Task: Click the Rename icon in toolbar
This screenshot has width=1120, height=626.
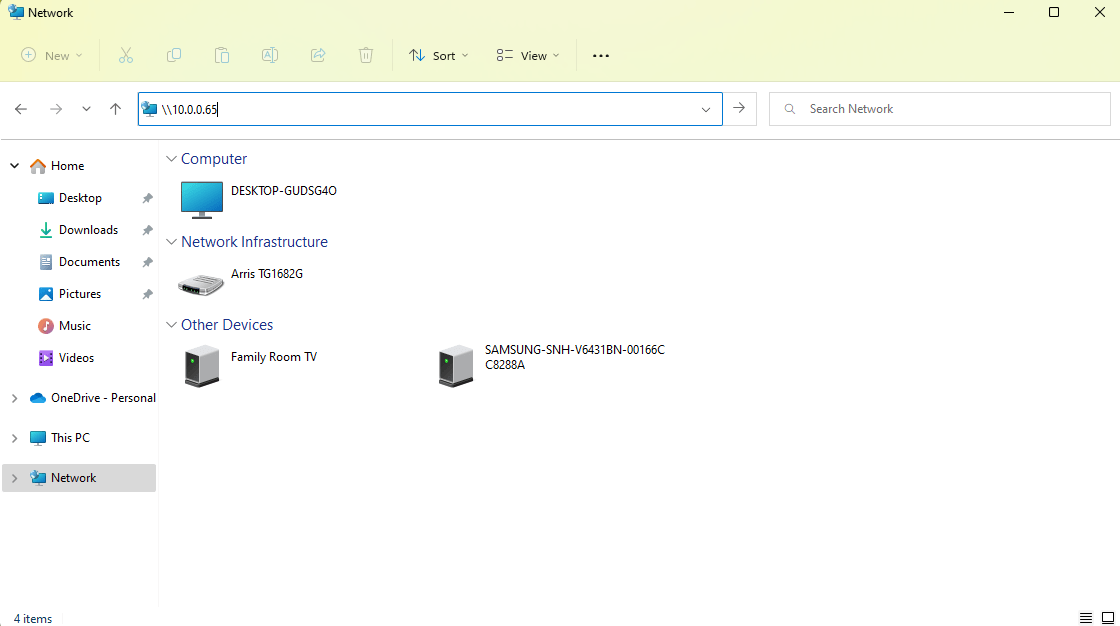Action: (x=270, y=55)
